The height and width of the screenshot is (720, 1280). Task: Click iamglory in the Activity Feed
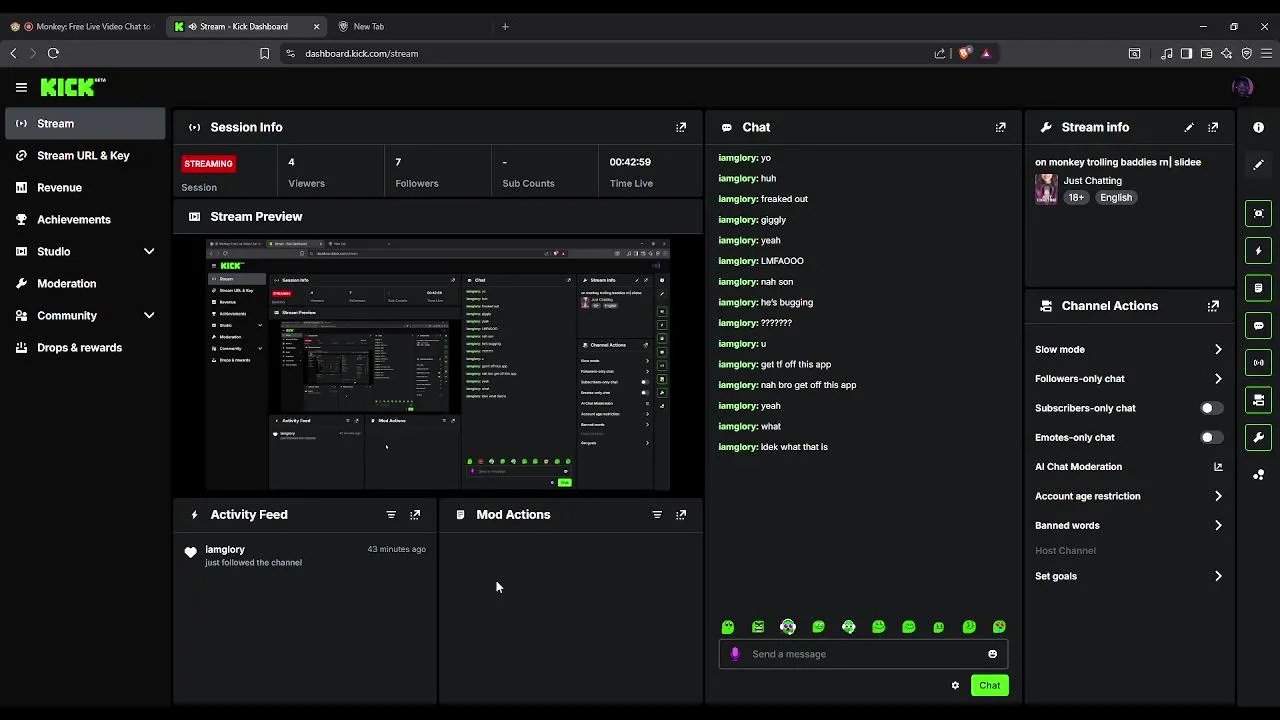pyautogui.click(x=225, y=549)
